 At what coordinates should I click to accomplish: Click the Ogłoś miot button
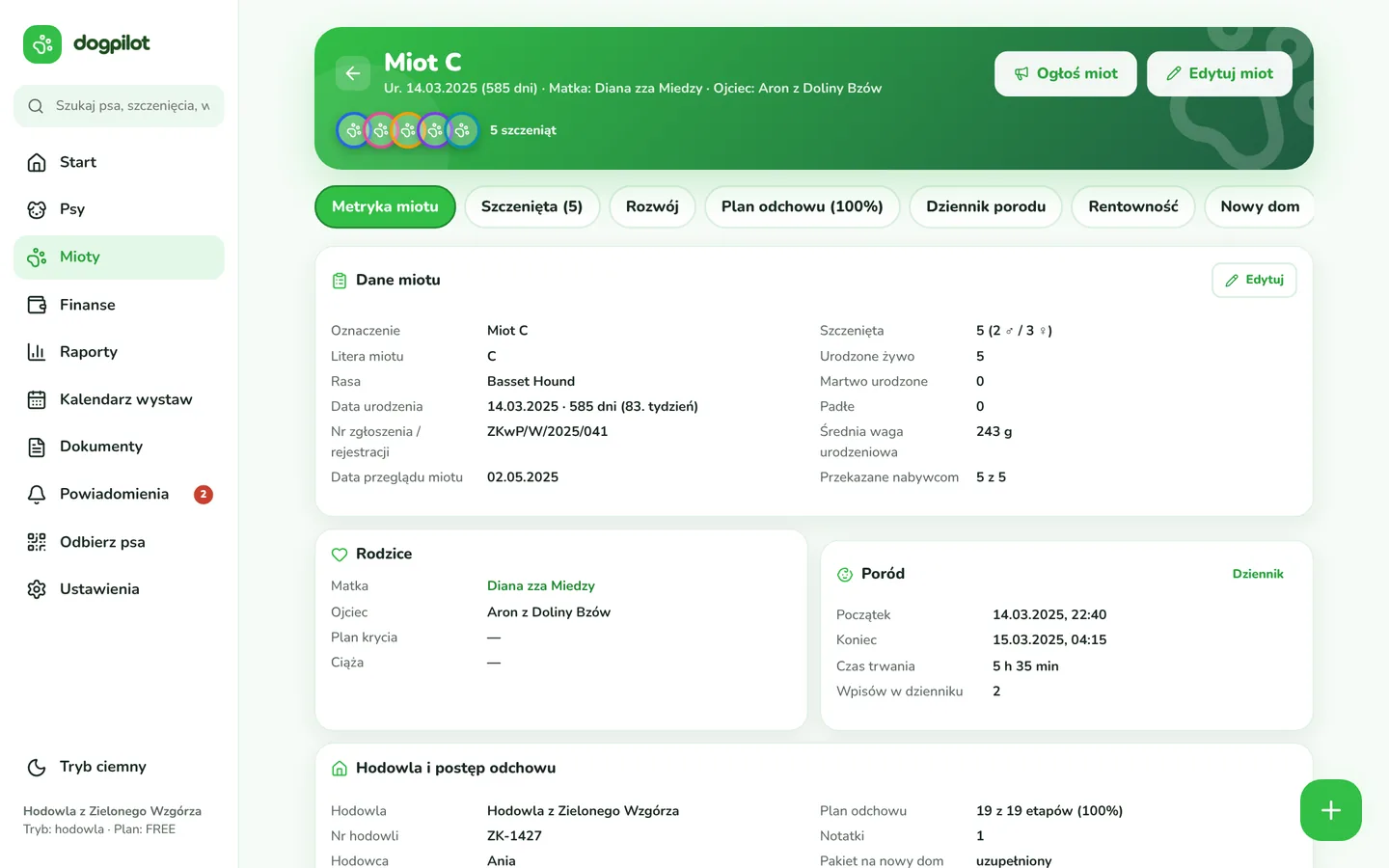1066,73
